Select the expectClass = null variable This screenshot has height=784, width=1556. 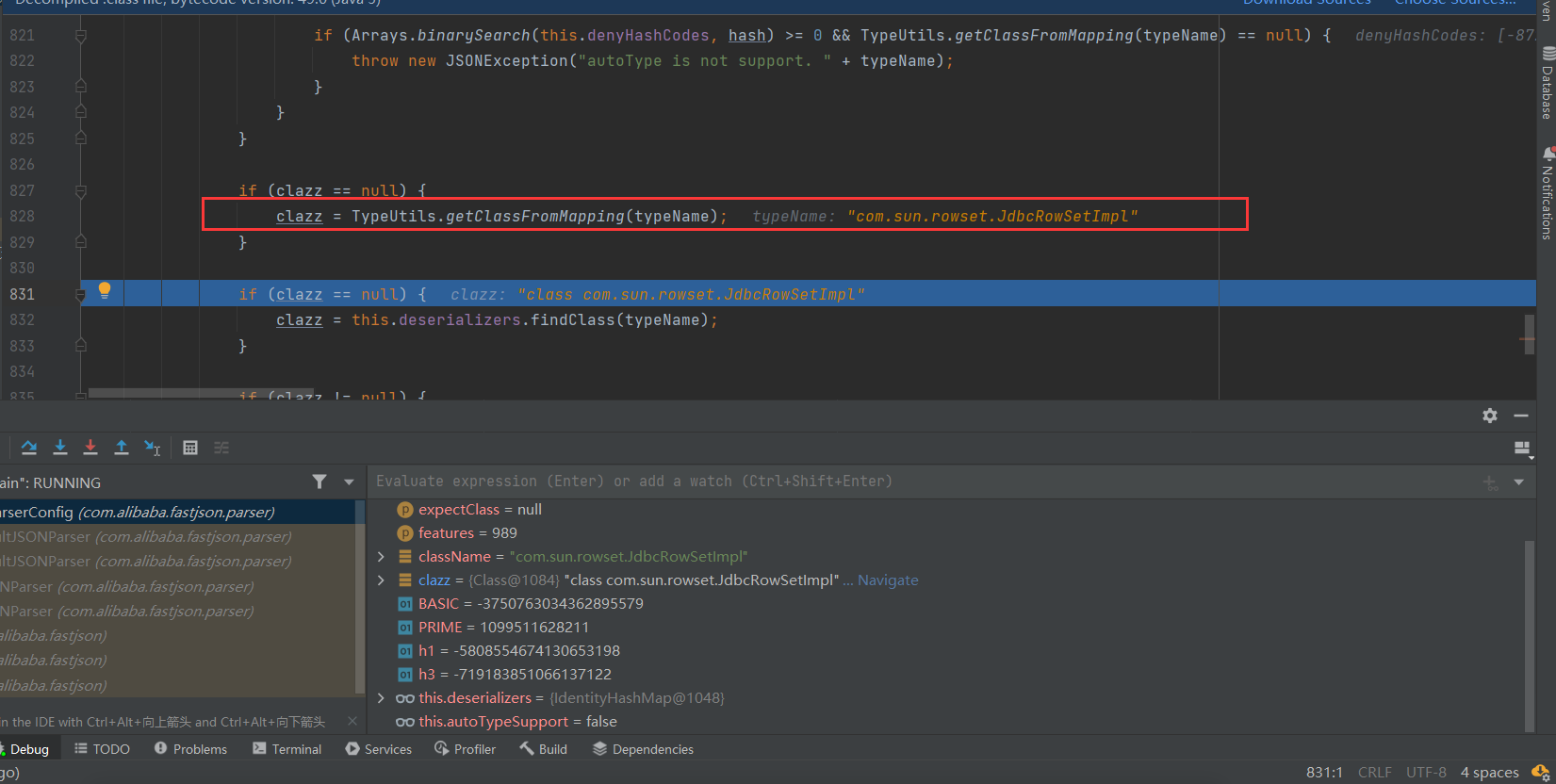945,509
